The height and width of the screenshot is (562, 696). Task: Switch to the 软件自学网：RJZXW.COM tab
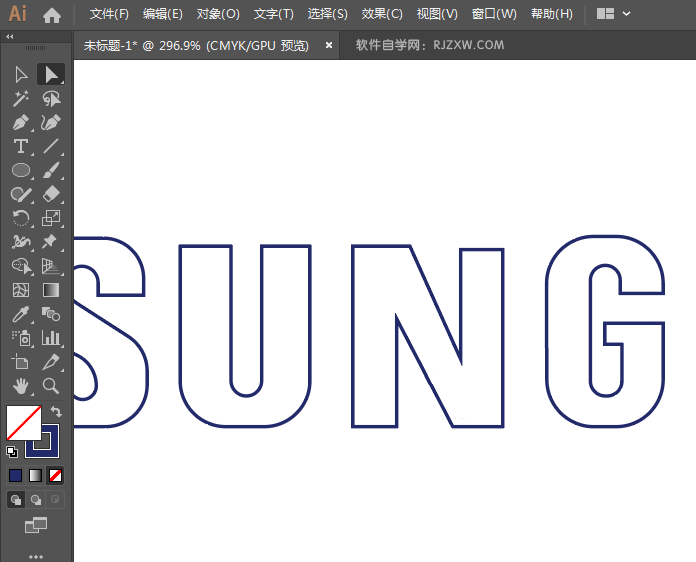[430, 45]
